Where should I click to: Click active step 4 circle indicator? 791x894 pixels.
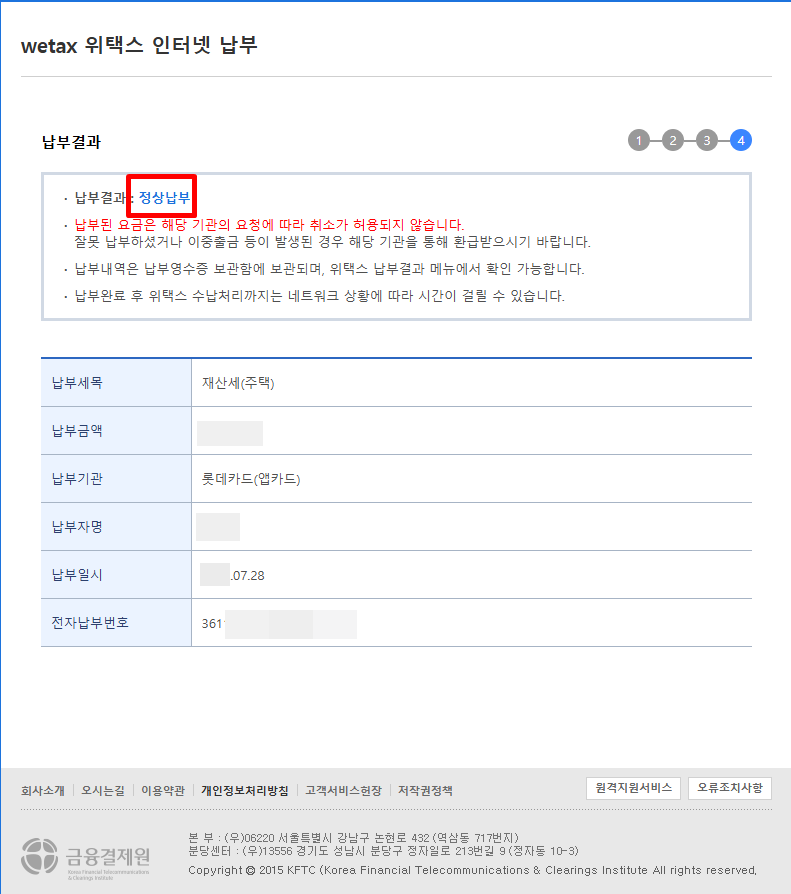[x=741, y=140]
